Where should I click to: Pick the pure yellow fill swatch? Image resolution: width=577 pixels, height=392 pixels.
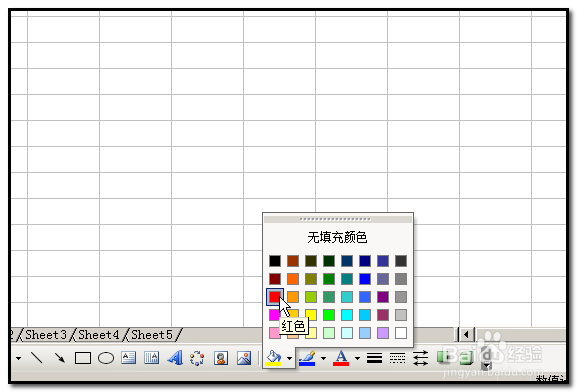pyautogui.click(x=311, y=315)
